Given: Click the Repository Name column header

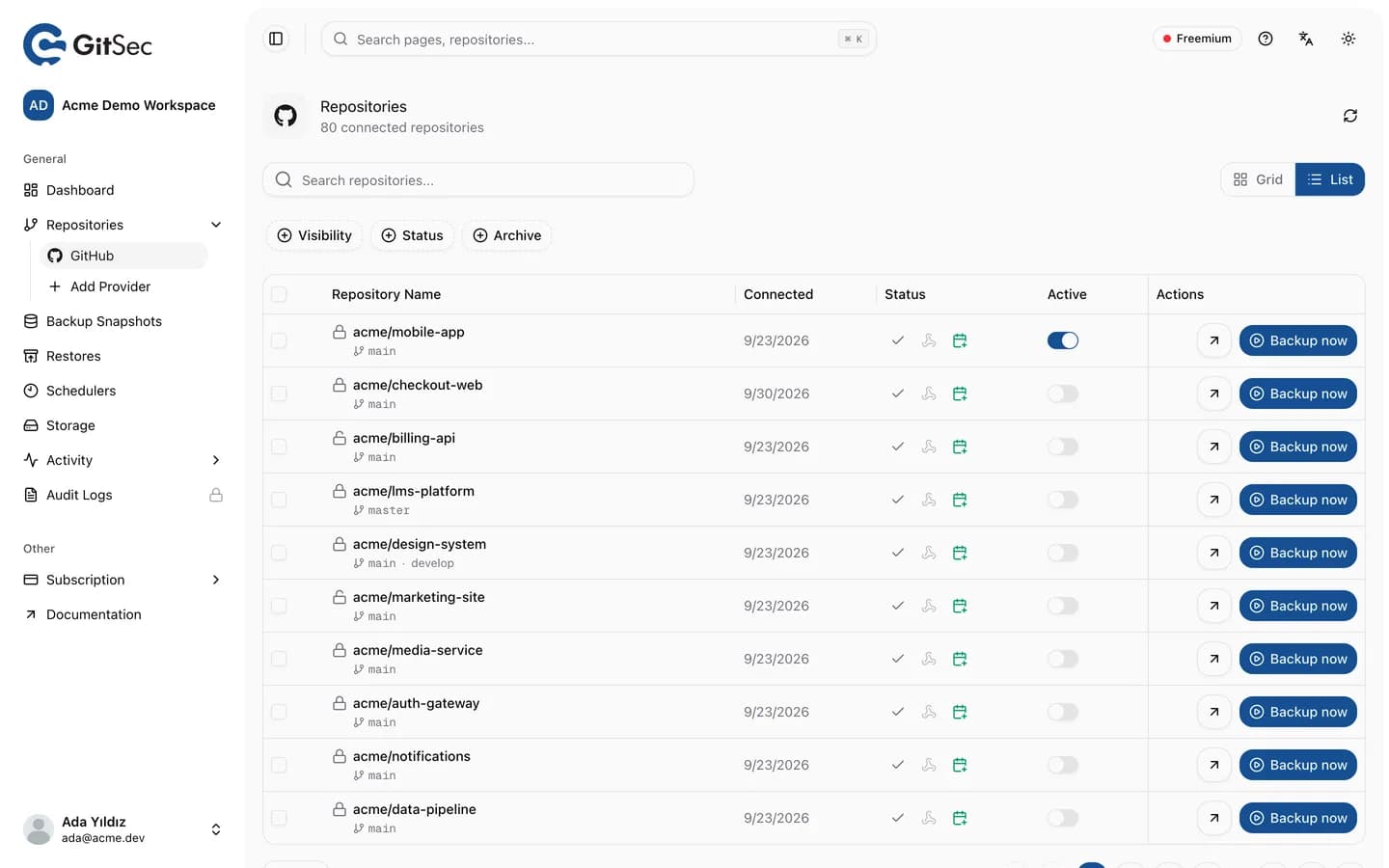Looking at the screenshot, I should [x=386, y=294].
